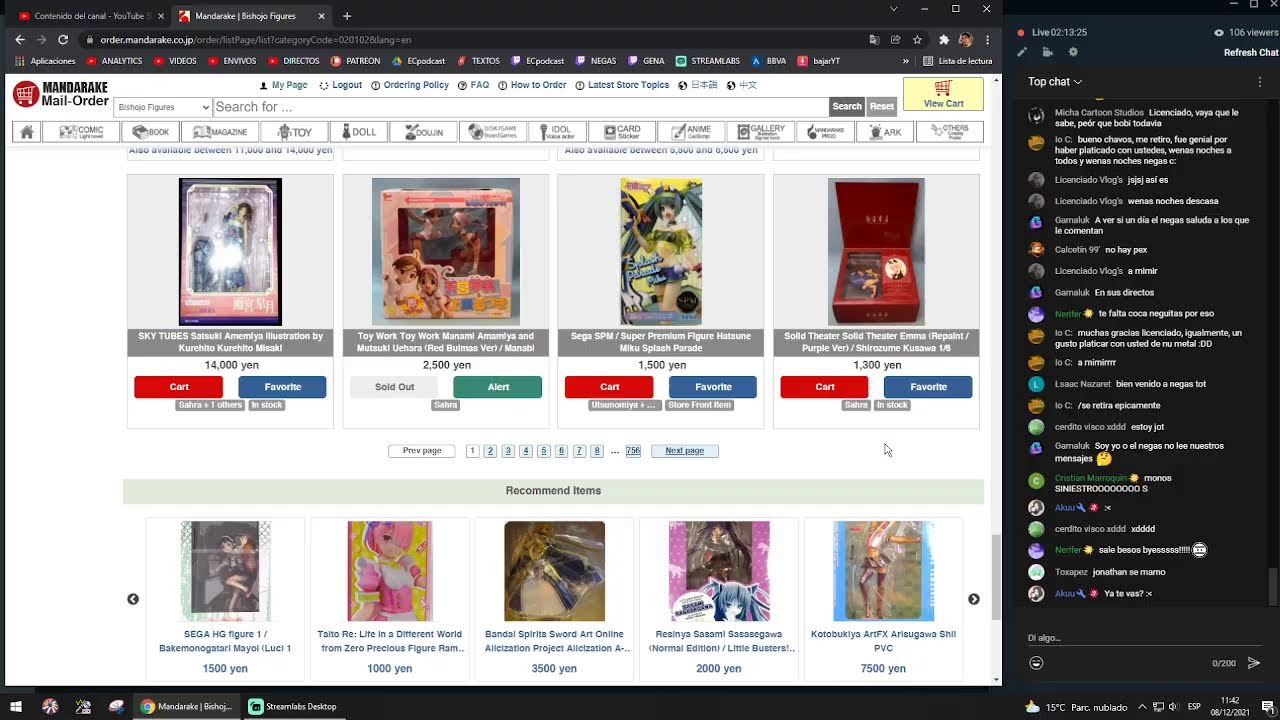The height and width of the screenshot is (720, 1280).
Task: Click Refresh Chat in Streamlabs
Action: (x=1251, y=53)
